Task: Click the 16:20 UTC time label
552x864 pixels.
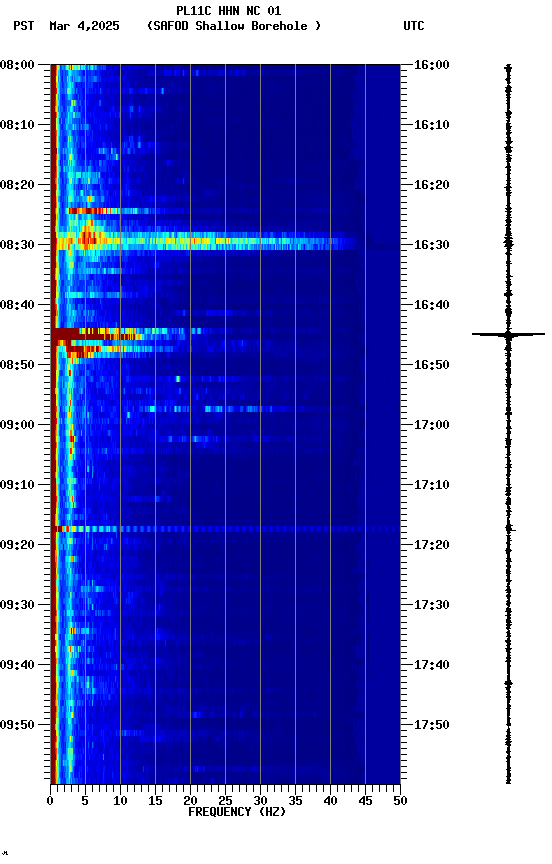Action: (432, 185)
